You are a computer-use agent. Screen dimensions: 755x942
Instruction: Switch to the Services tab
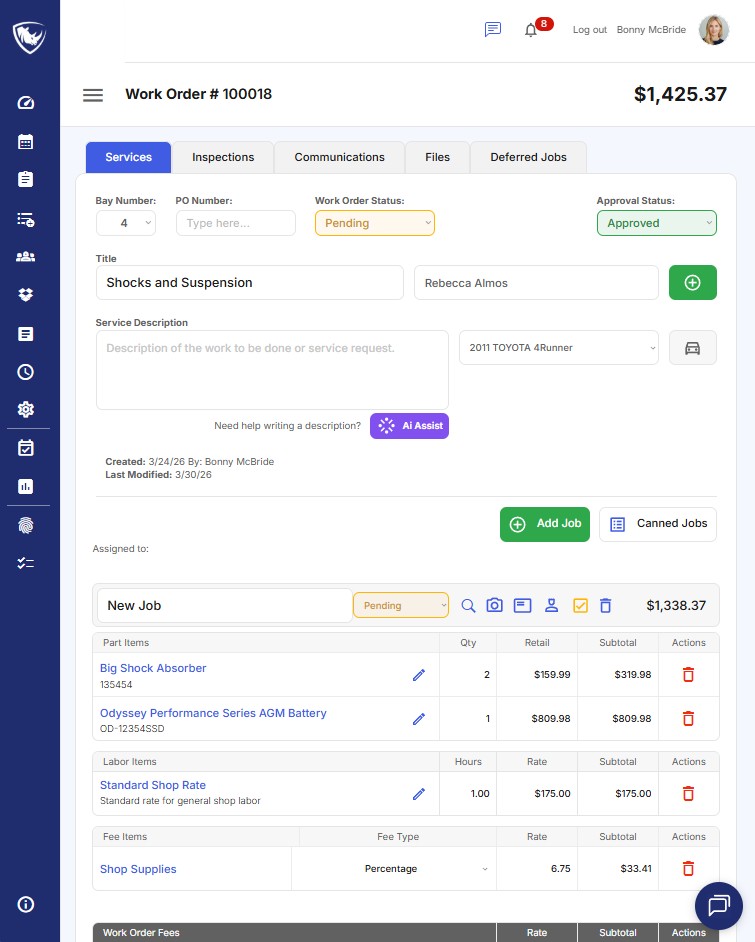[x=129, y=157]
